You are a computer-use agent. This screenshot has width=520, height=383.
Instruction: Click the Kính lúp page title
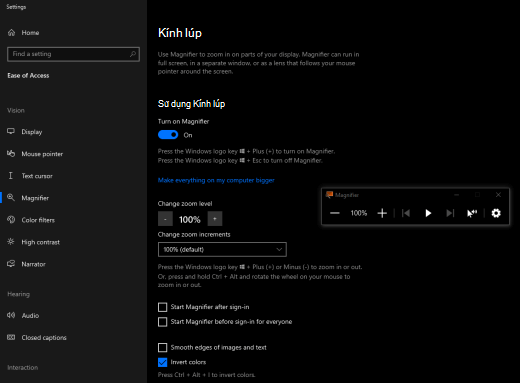click(x=180, y=33)
